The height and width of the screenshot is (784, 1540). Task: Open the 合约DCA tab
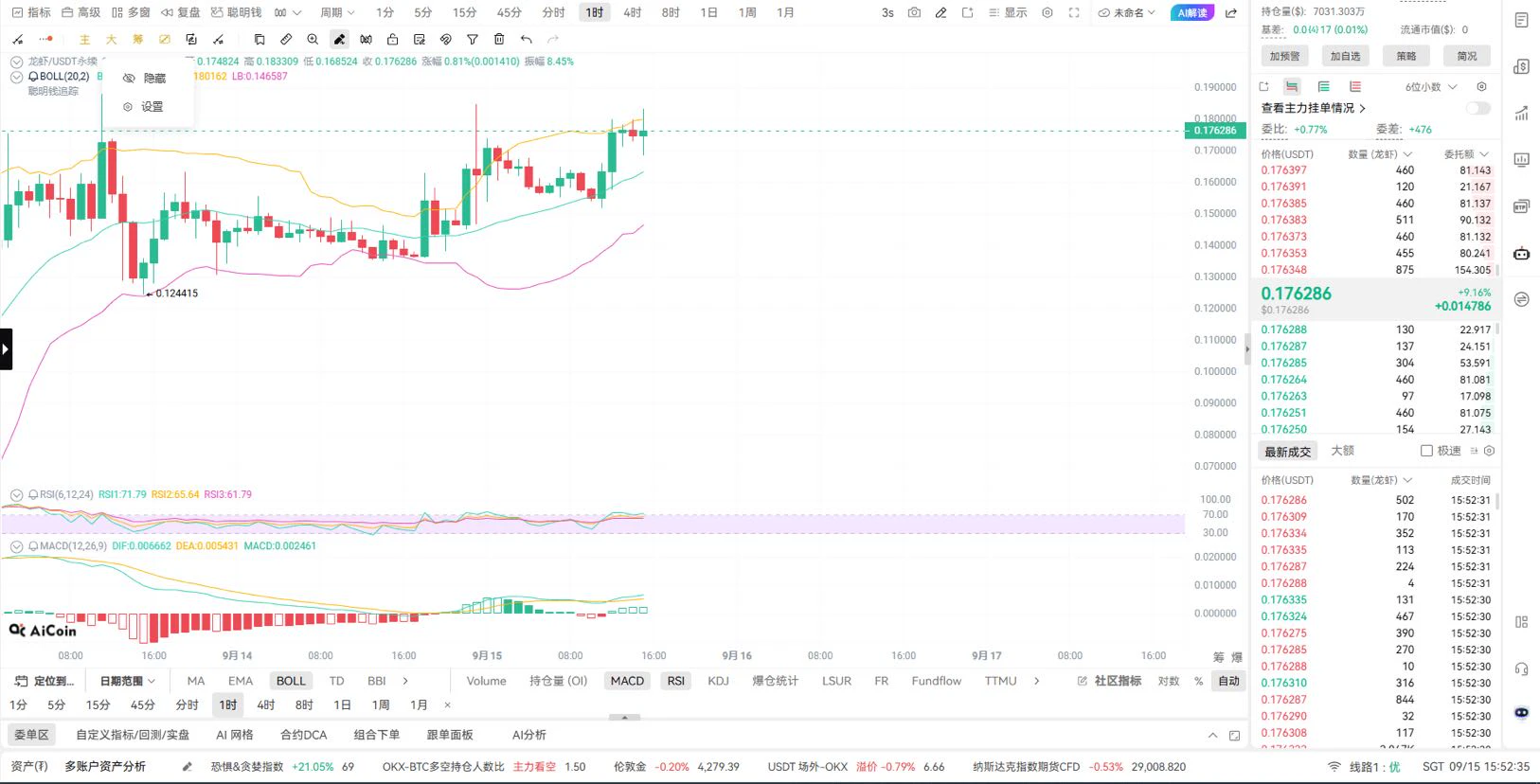(303, 735)
